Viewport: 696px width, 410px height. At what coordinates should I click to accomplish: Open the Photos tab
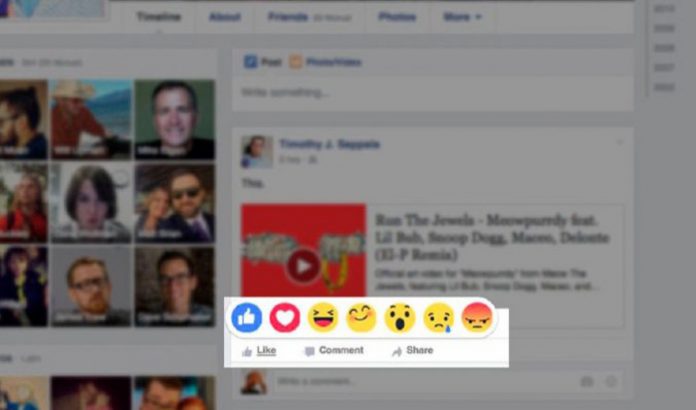[397, 17]
